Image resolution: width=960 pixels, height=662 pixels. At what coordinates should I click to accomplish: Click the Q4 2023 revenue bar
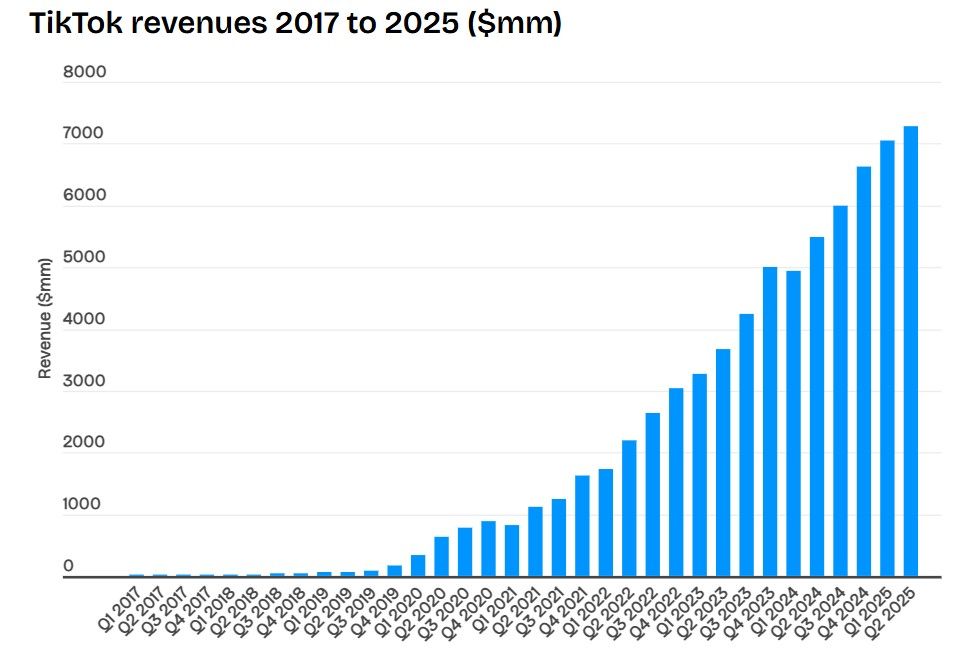[770, 422]
